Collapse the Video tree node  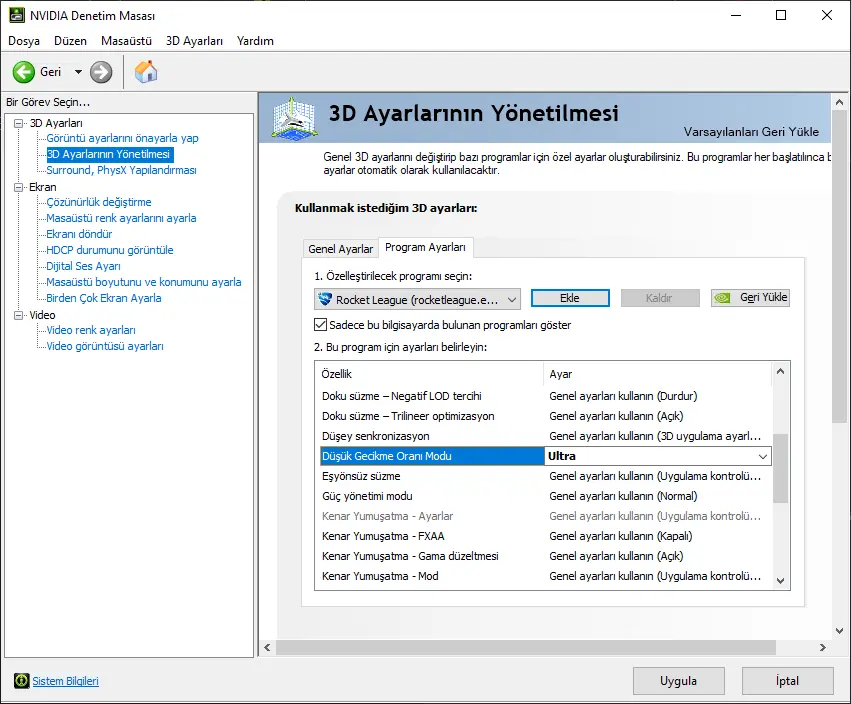point(18,315)
